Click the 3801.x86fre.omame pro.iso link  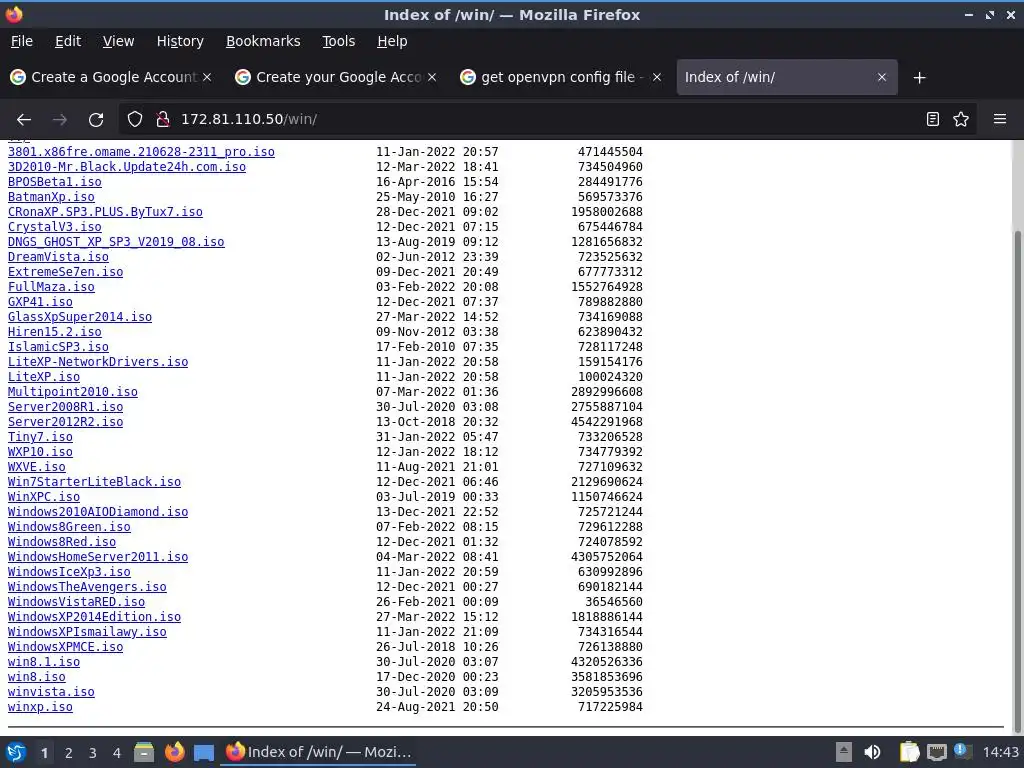tap(141, 152)
